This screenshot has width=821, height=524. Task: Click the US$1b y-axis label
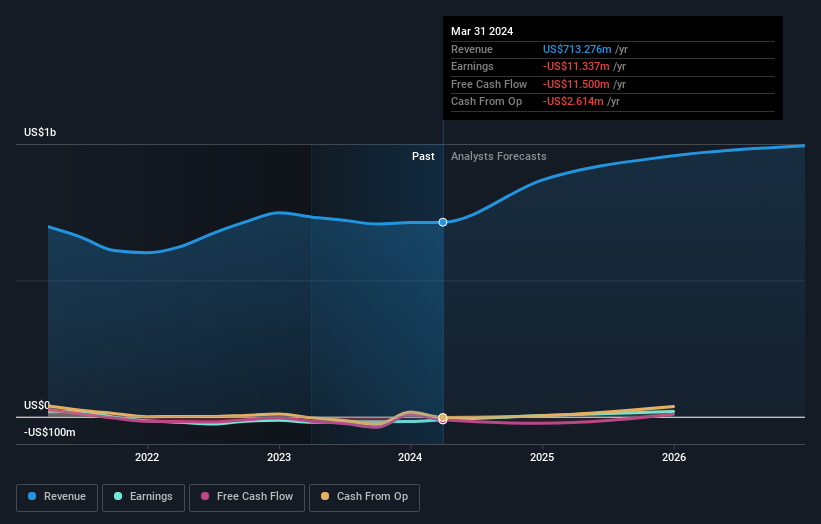[40, 132]
